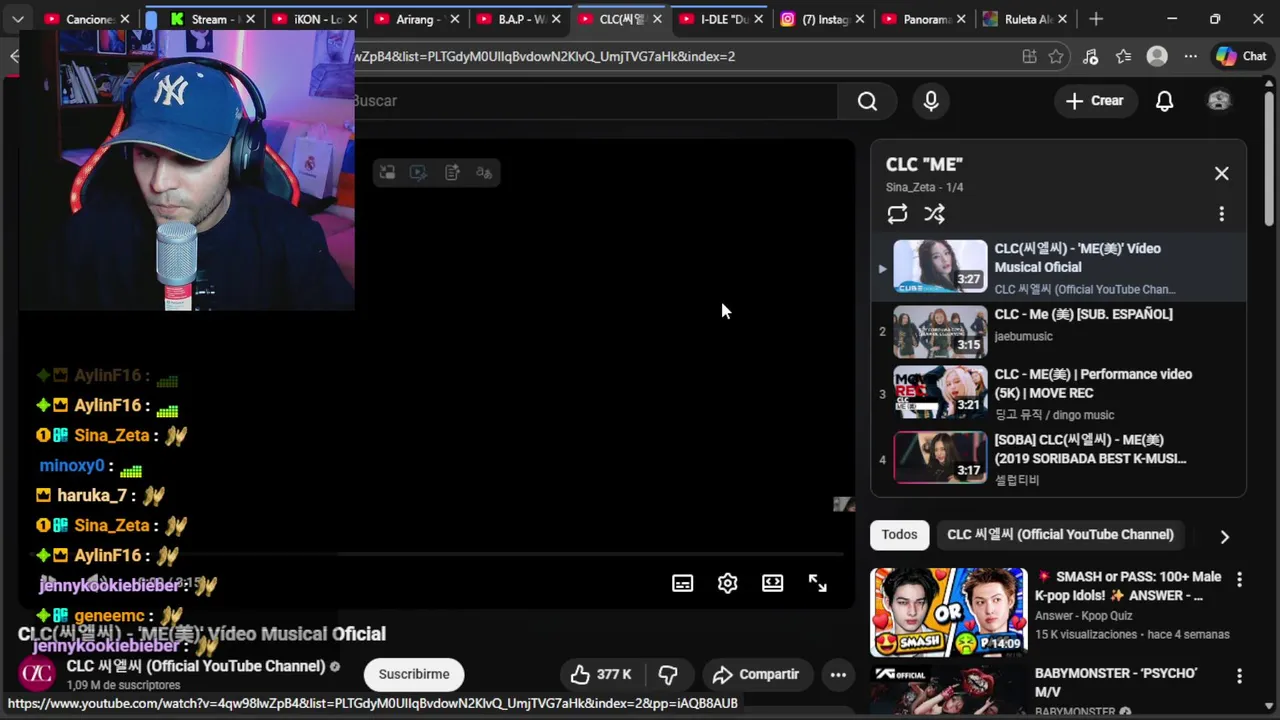Switch player to theater mode

[x=772, y=583]
